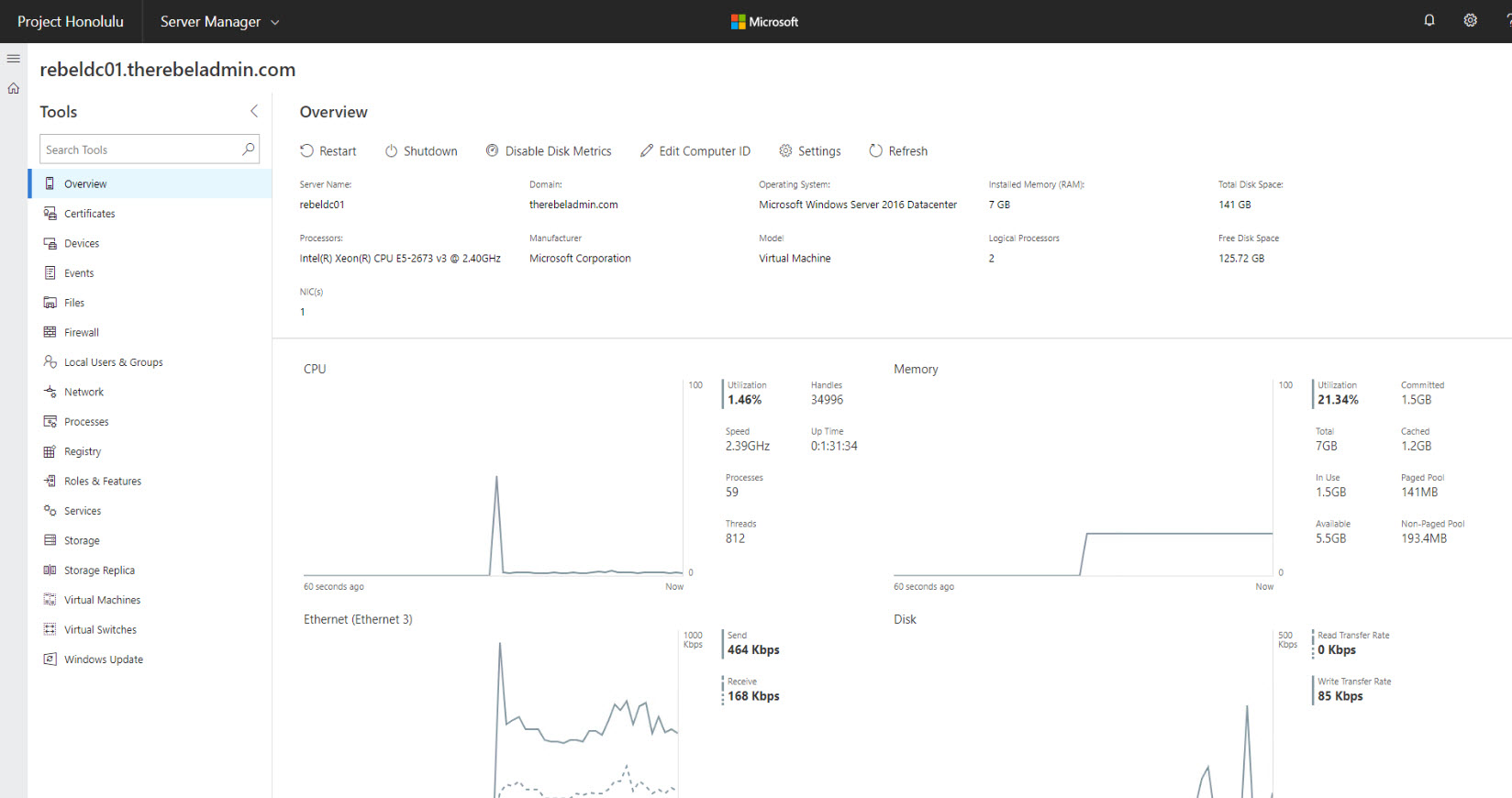Click the Virtual Machines icon

click(50, 600)
